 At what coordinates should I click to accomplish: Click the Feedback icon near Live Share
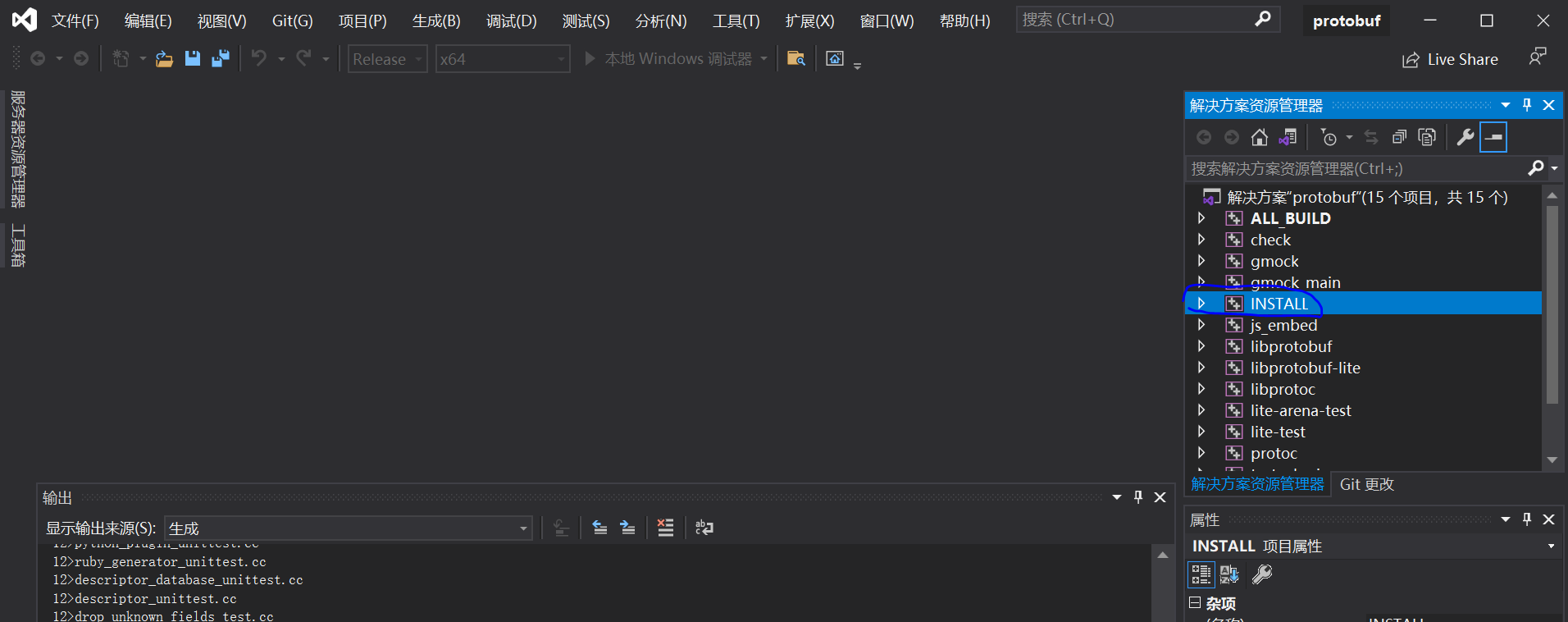coord(1538,57)
